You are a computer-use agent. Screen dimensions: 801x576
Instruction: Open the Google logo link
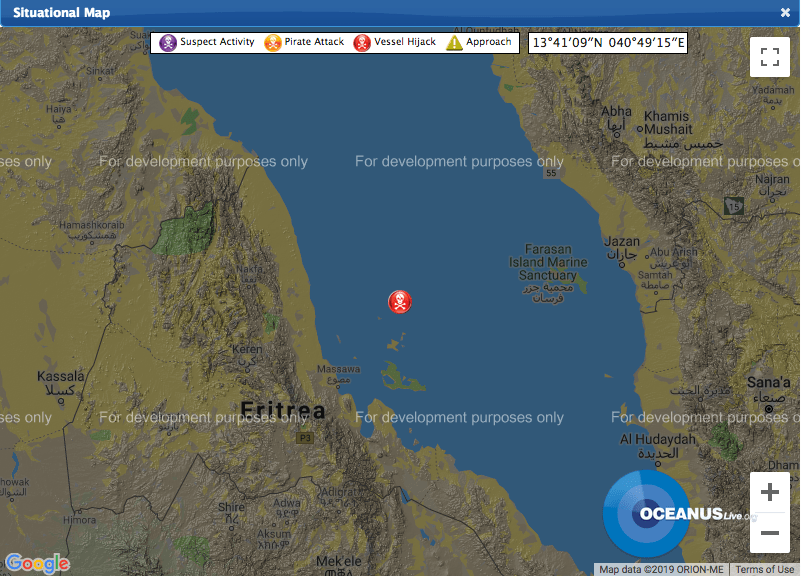pos(37,564)
